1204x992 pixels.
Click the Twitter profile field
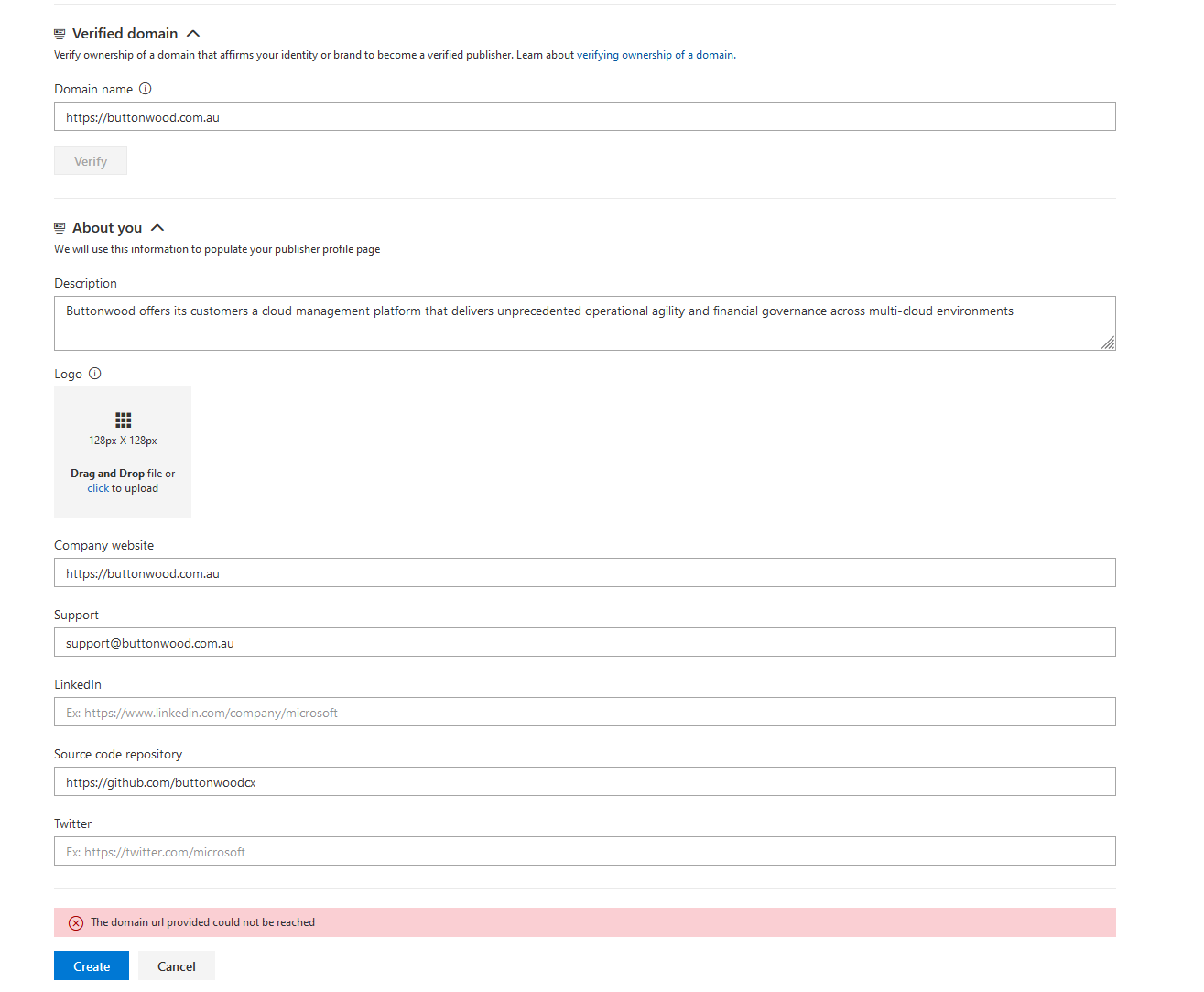[585, 851]
